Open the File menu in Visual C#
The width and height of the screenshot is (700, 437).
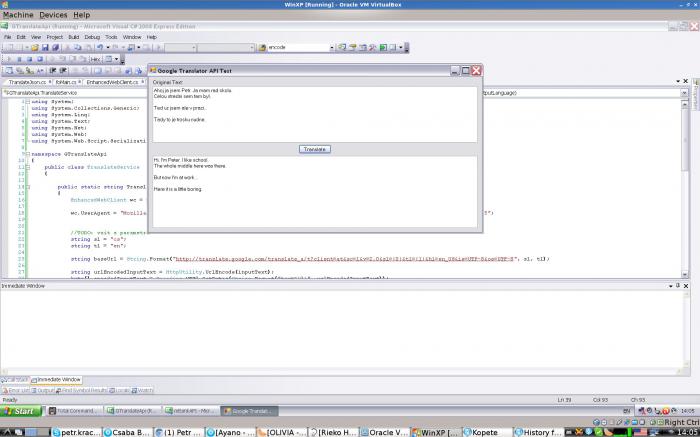[x=8, y=37]
